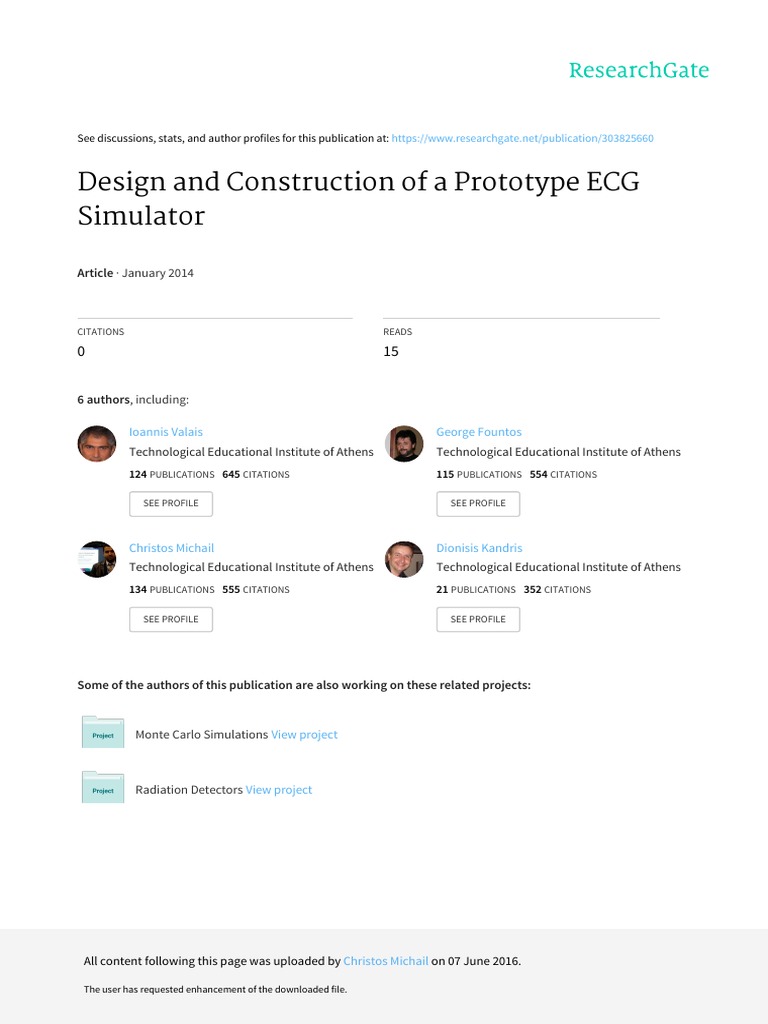See profile of George Fountos
The height and width of the screenshot is (1024, 768).
pyautogui.click(x=478, y=503)
